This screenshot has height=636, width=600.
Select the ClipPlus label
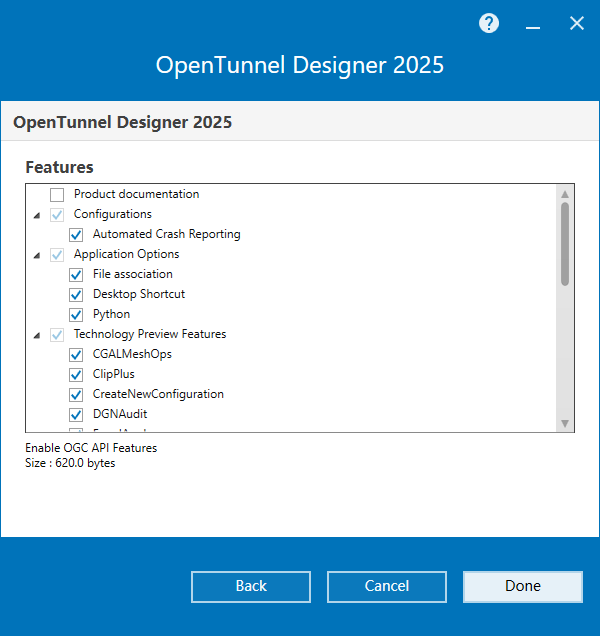click(x=114, y=374)
